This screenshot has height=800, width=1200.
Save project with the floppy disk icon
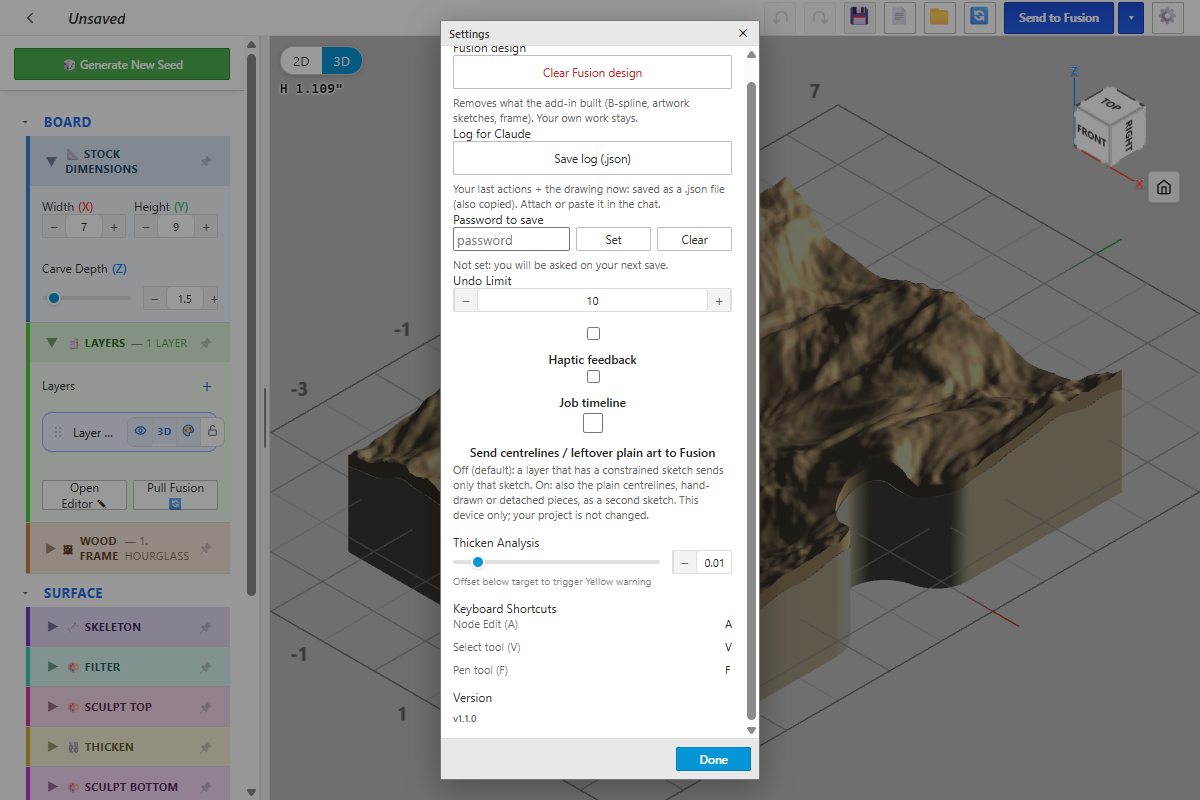pyautogui.click(x=858, y=17)
